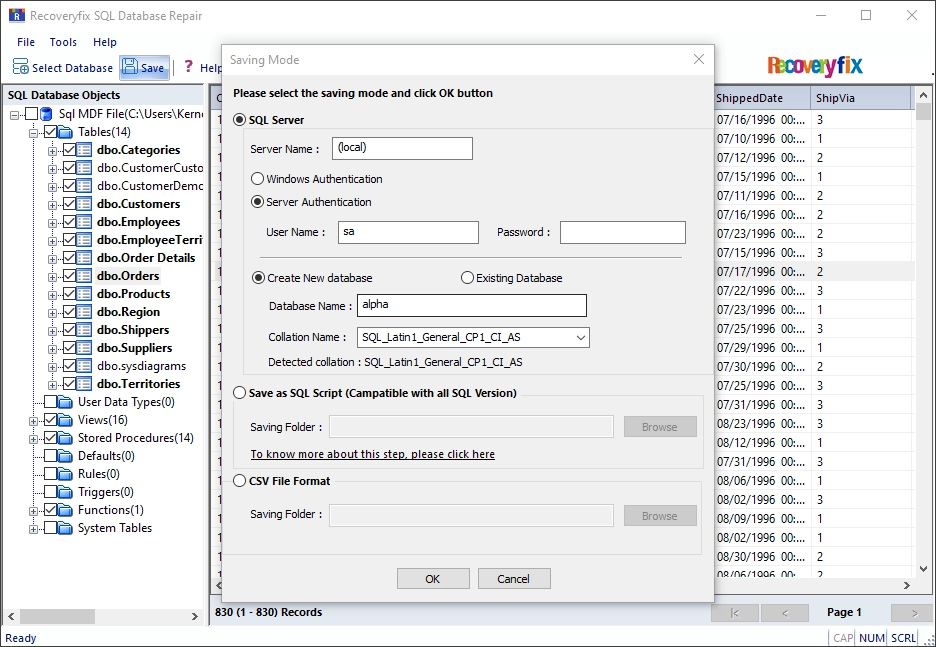Select the Existing Database option

pyautogui.click(x=467, y=278)
